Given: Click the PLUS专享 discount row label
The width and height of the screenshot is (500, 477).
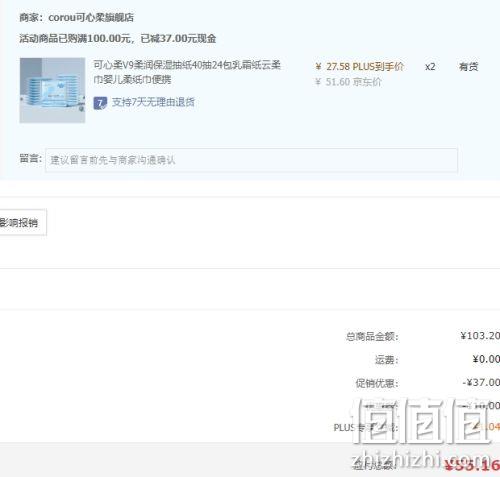Looking at the screenshot, I should click(x=366, y=428).
